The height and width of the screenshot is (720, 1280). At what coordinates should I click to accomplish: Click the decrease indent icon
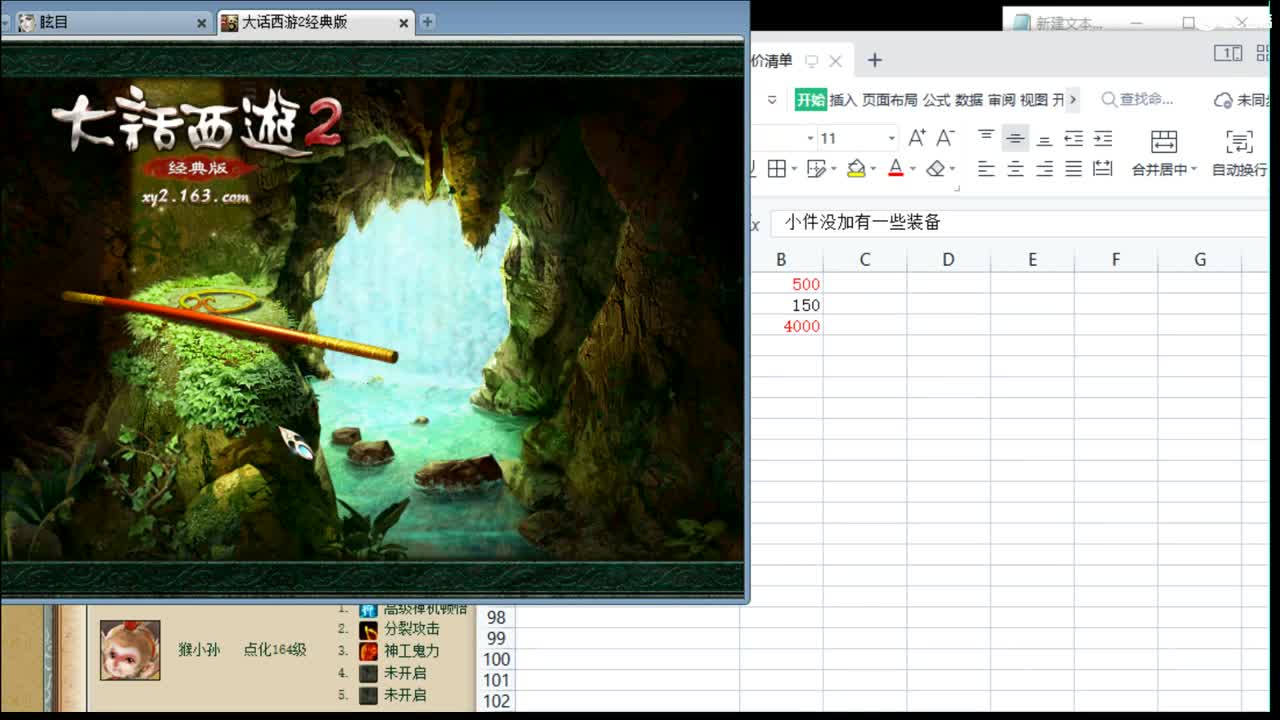(x=1073, y=138)
